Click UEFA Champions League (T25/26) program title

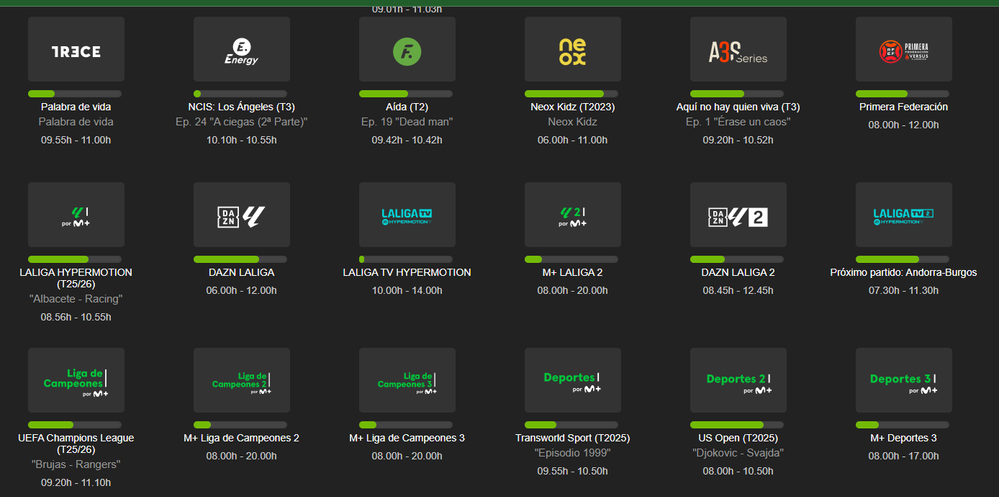[x=76, y=444]
